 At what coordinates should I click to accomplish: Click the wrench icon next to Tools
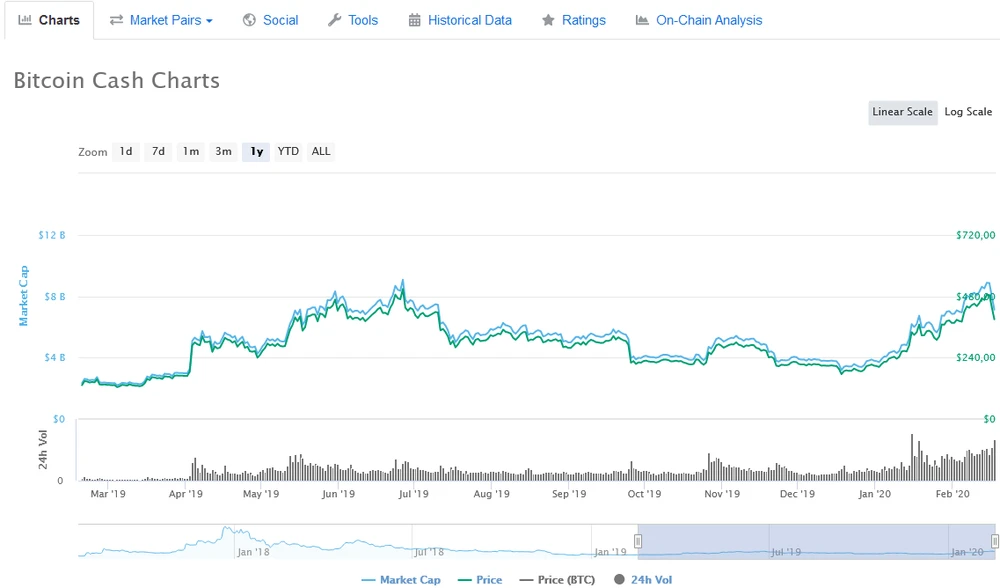(x=334, y=20)
